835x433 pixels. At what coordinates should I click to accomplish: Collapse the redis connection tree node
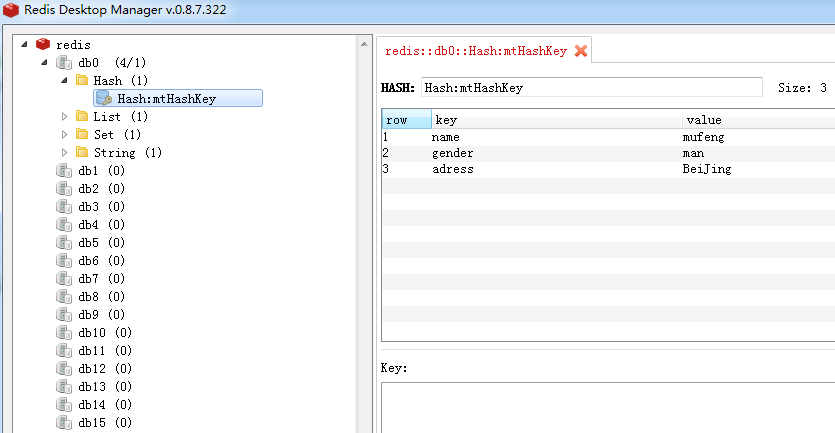24,44
